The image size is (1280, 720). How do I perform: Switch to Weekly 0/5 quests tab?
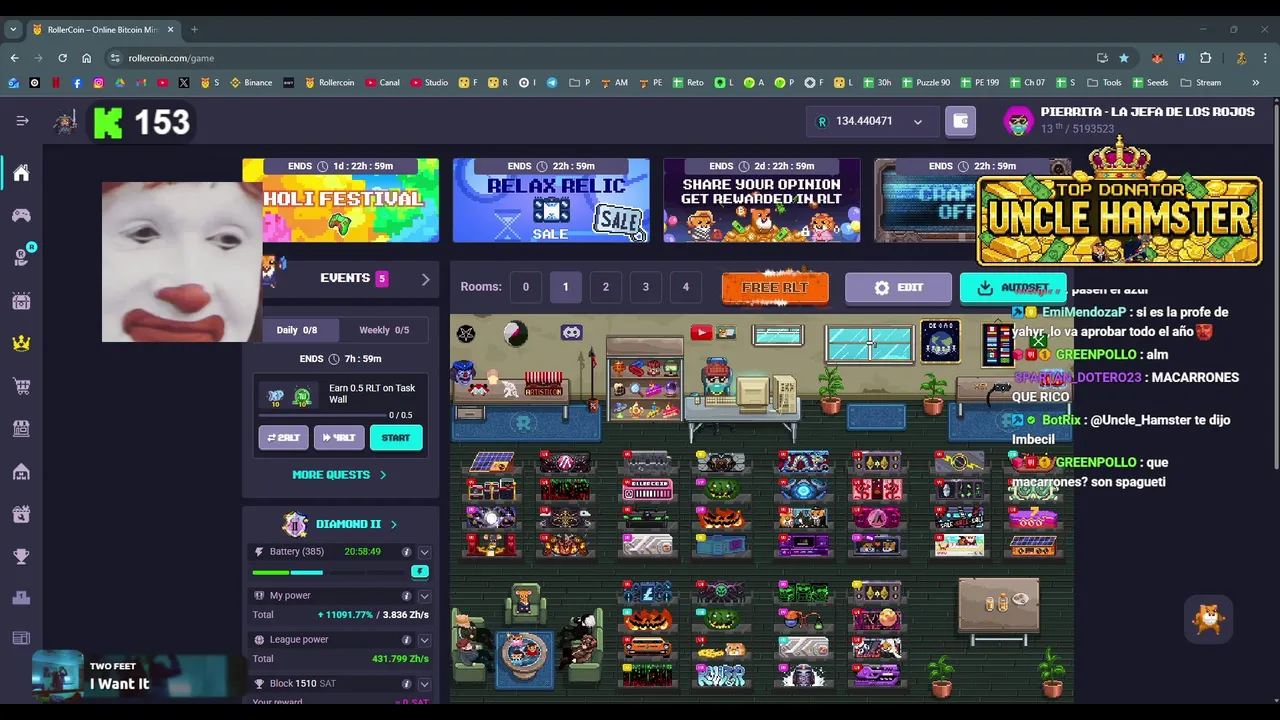(383, 330)
